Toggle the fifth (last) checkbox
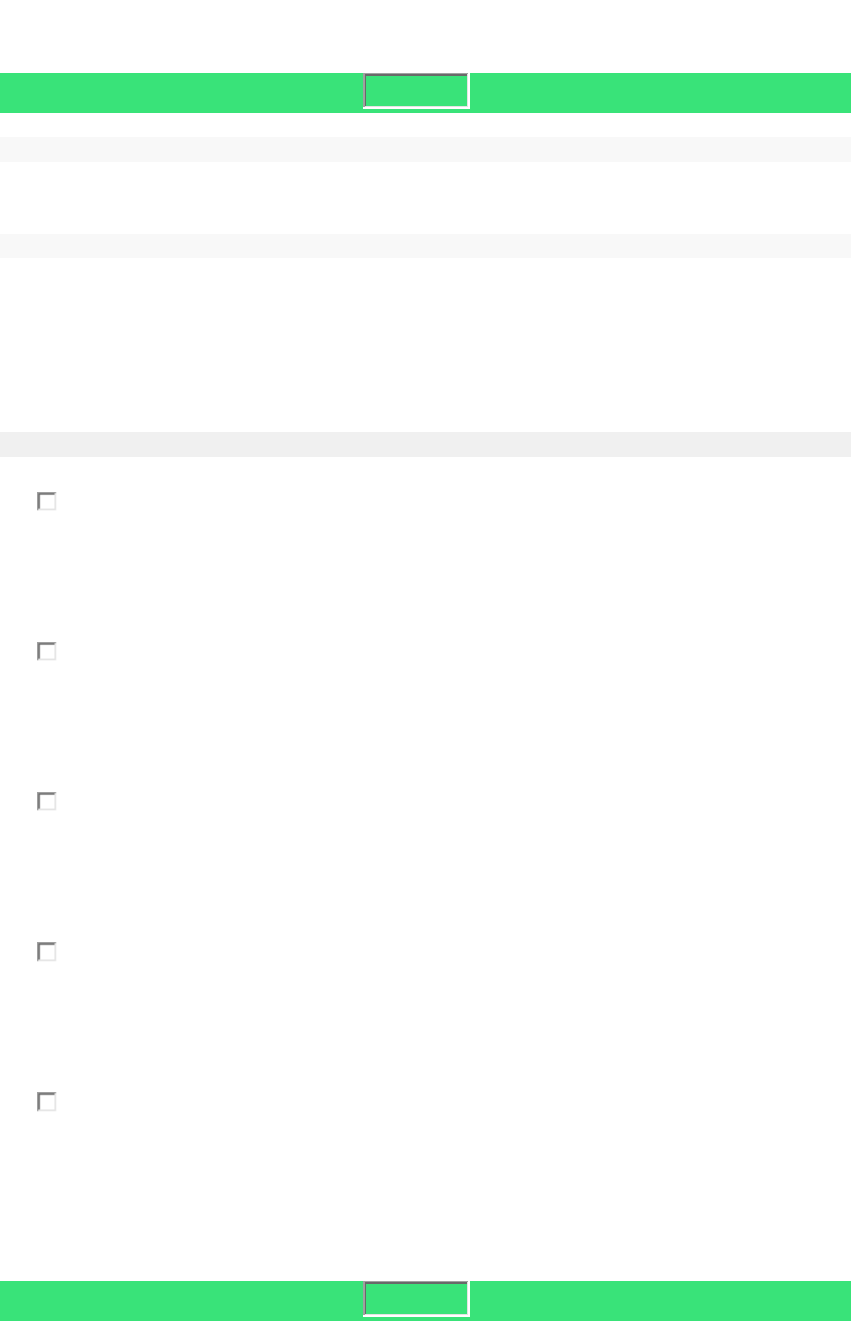 pyautogui.click(x=46, y=1102)
